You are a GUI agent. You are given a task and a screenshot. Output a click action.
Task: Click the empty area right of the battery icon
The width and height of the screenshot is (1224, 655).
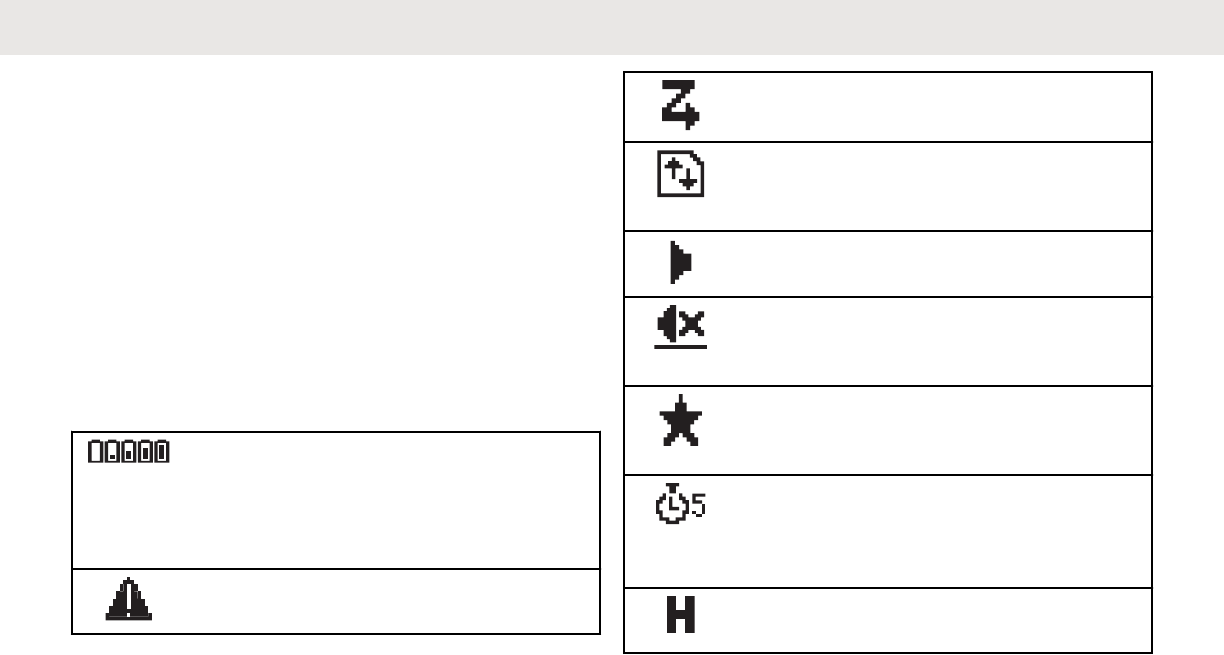(x=380, y=500)
